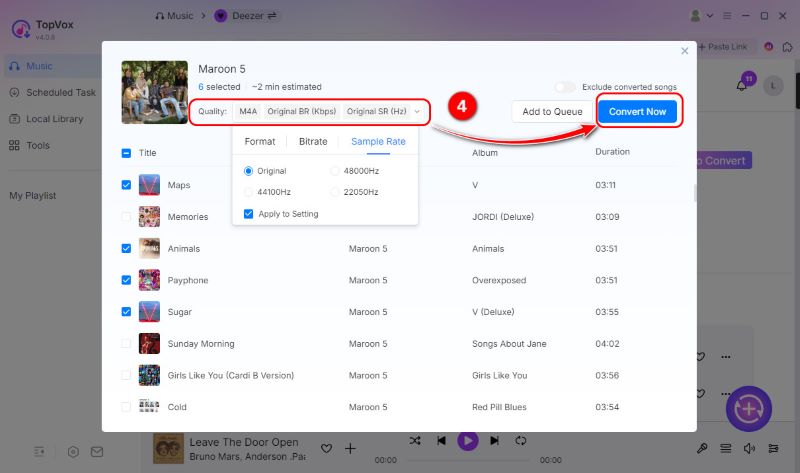Open the user account dropdown
The image size is (800, 473).
(702, 16)
